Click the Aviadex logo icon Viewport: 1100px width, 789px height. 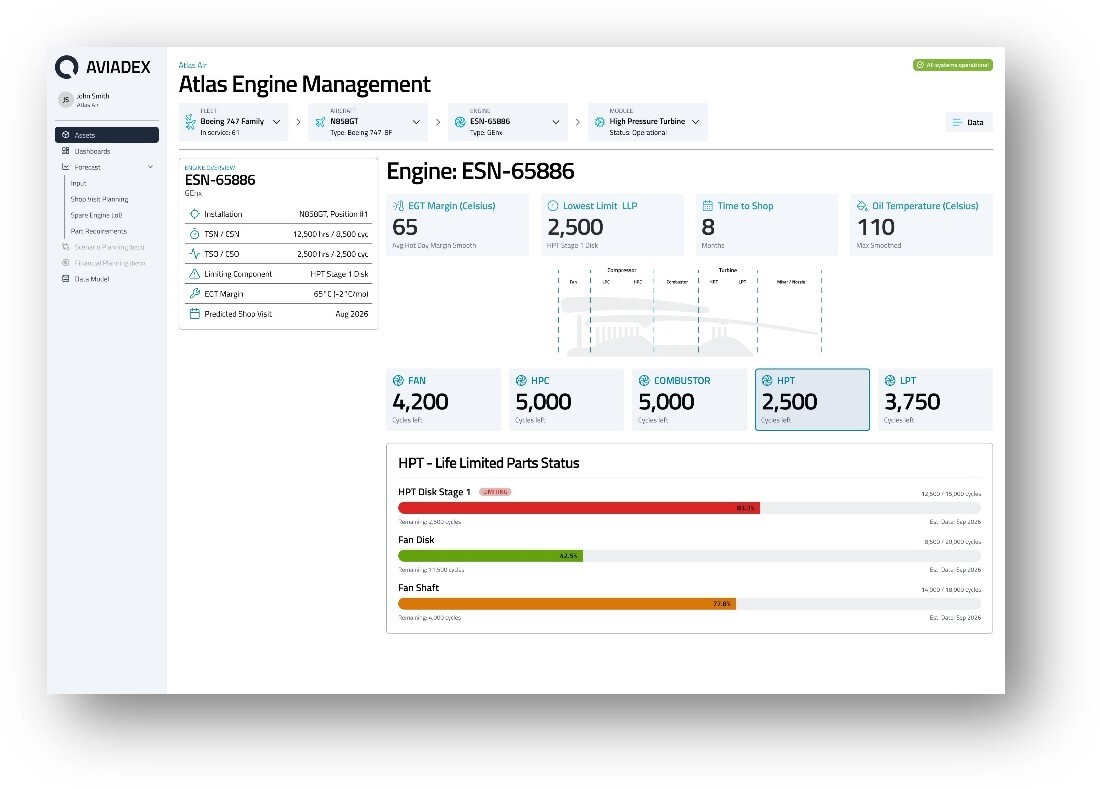coord(67,67)
